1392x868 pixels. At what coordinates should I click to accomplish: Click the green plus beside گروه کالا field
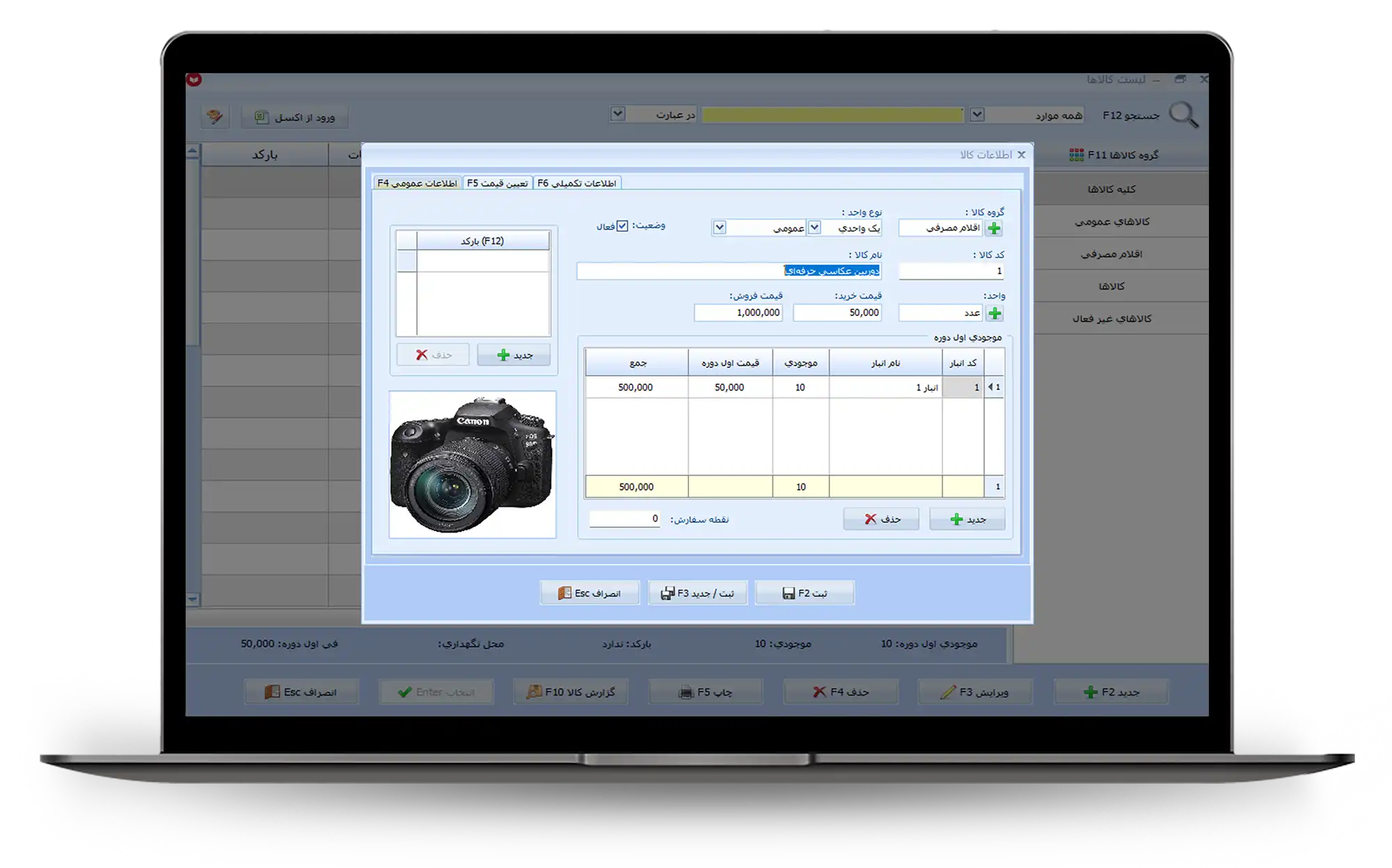coord(994,228)
